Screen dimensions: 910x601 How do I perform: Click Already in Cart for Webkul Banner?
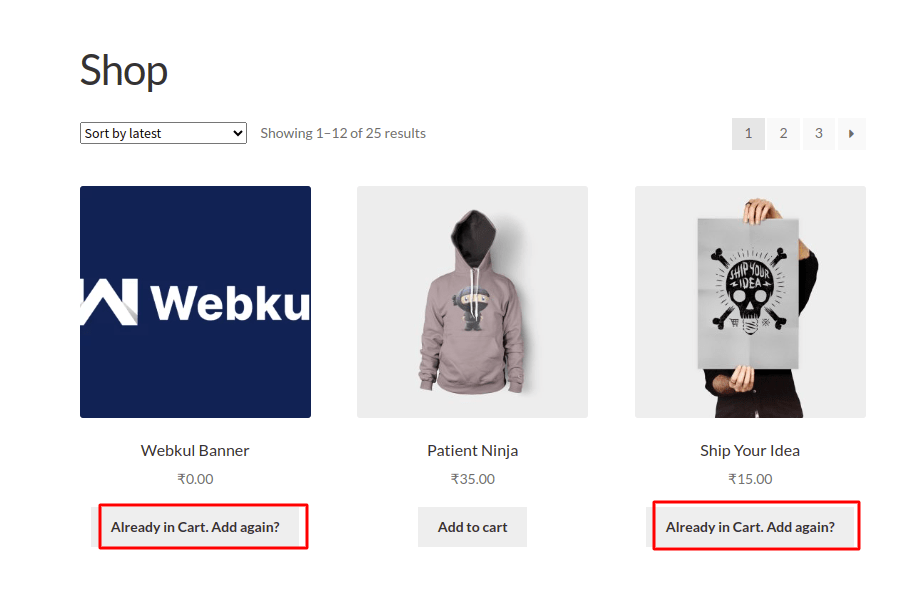point(202,526)
